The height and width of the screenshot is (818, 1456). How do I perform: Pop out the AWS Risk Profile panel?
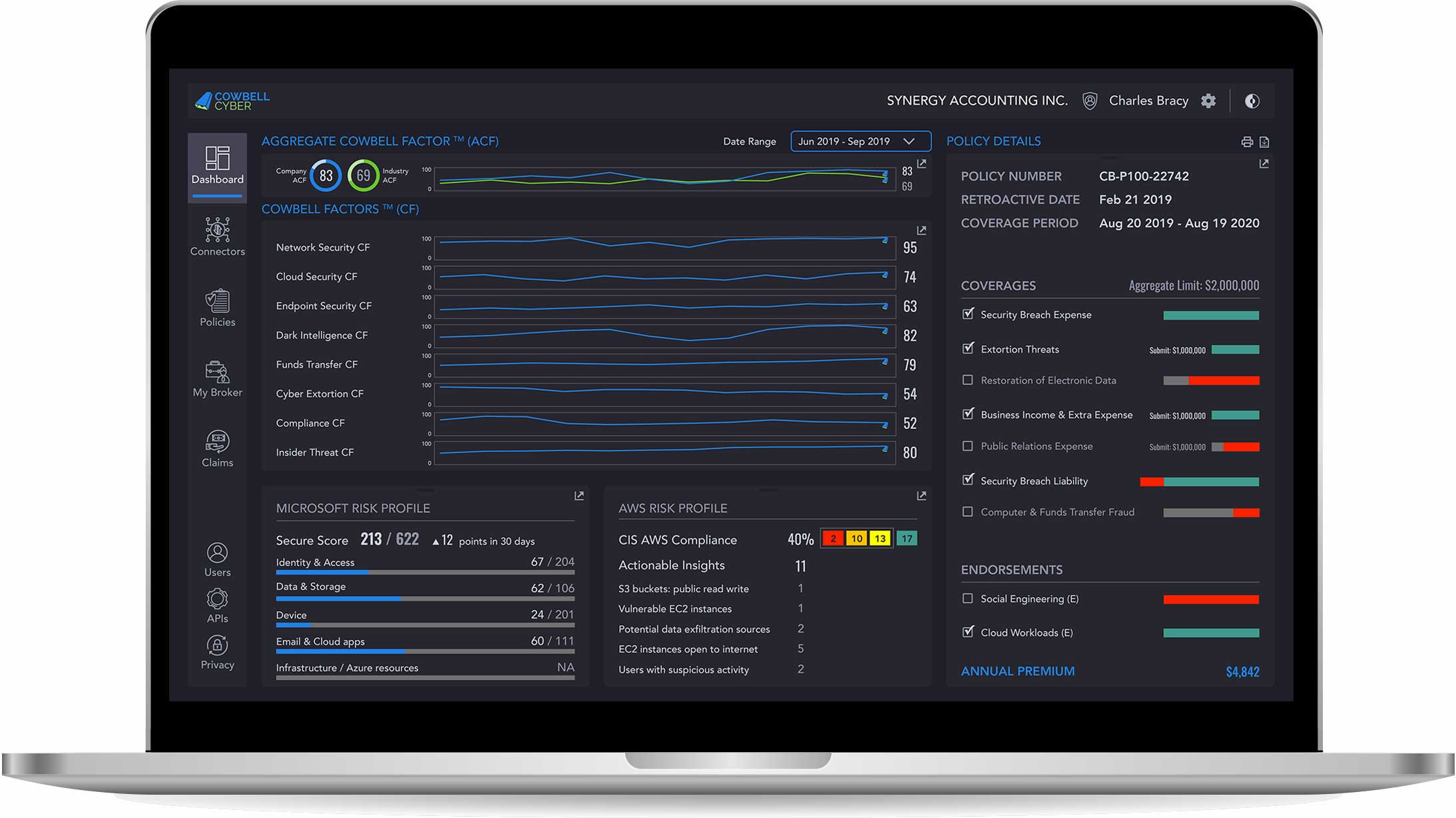tap(921, 496)
